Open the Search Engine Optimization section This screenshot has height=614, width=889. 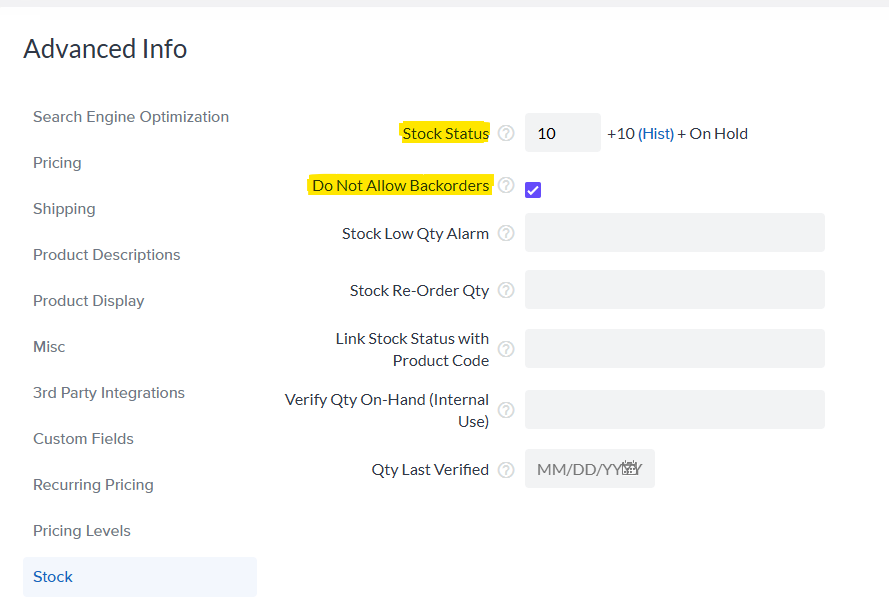coord(131,117)
